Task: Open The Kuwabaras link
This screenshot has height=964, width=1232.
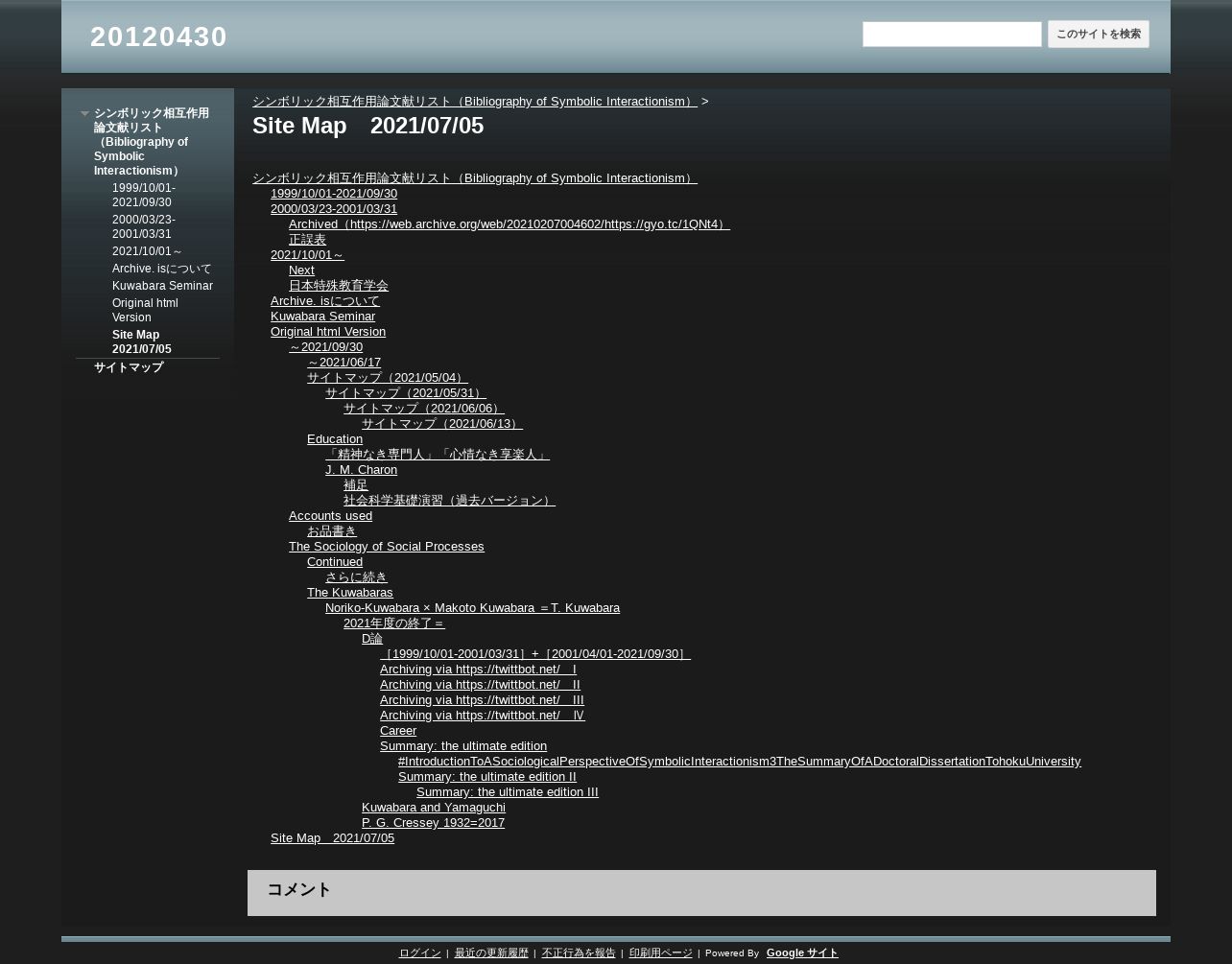Action: pyautogui.click(x=350, y=592)
